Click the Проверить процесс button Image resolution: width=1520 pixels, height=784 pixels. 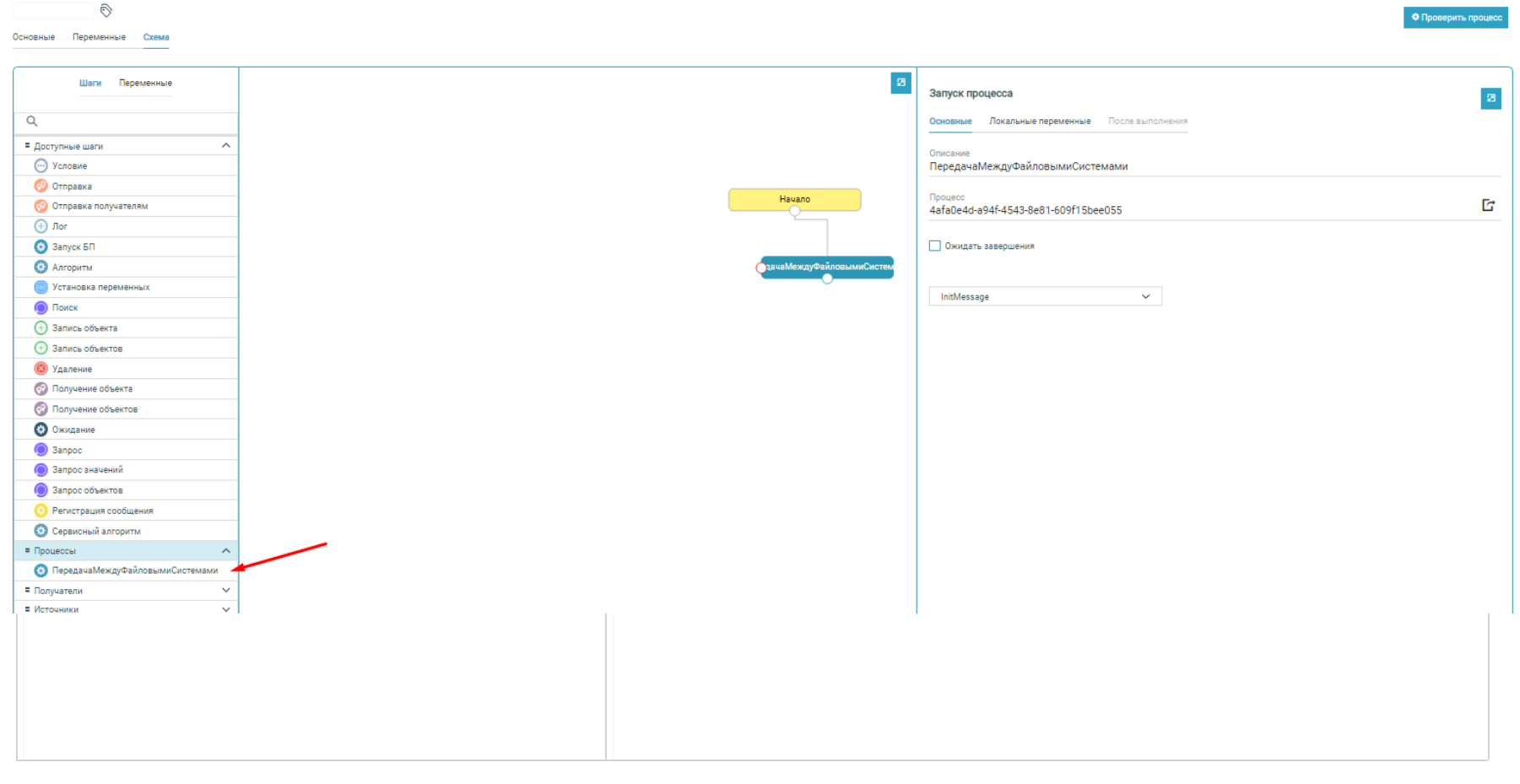point(1455,18)
